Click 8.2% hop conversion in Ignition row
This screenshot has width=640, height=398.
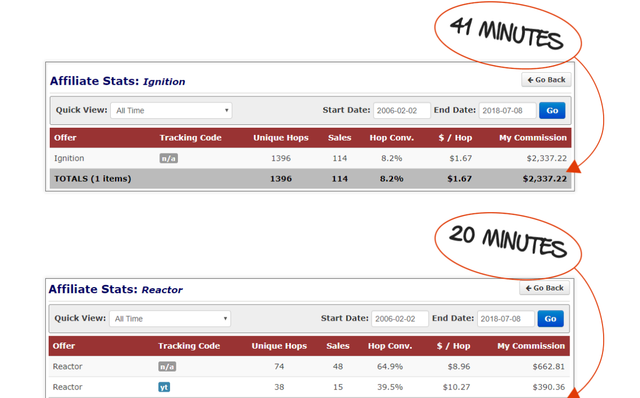392,158
